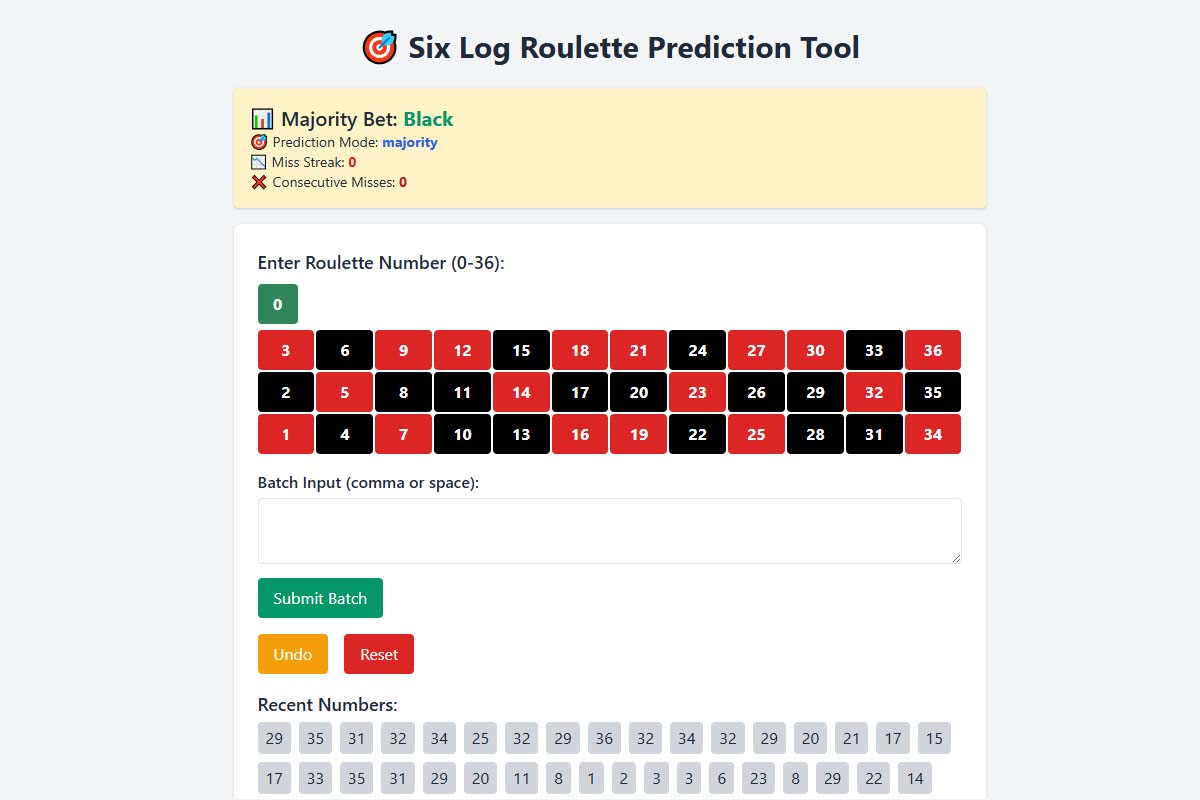Click the black number 24 button
This screenshot has height=800, width=1200.
697,350
